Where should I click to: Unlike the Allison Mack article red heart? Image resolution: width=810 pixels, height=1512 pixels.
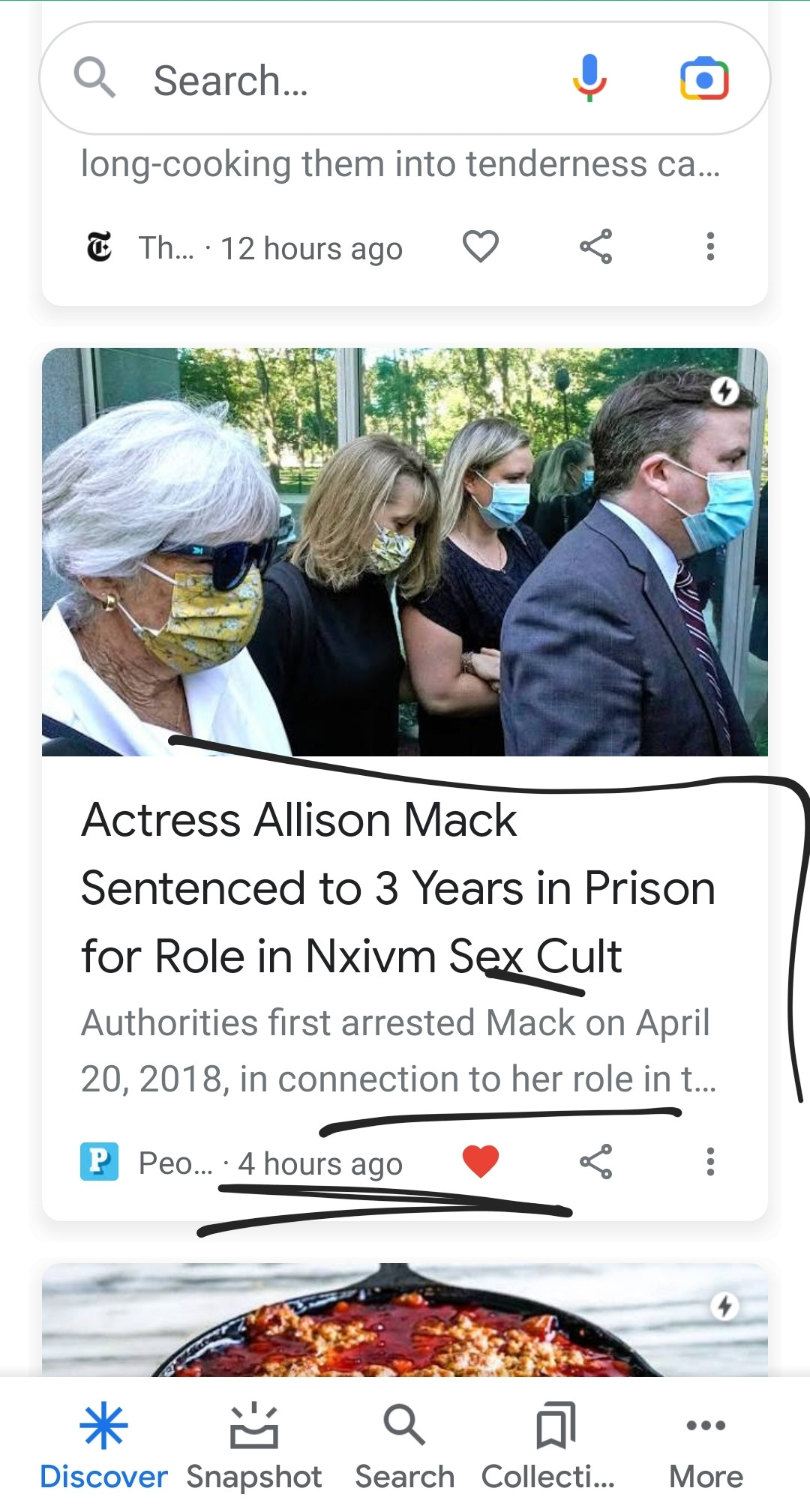point(481,1162)
